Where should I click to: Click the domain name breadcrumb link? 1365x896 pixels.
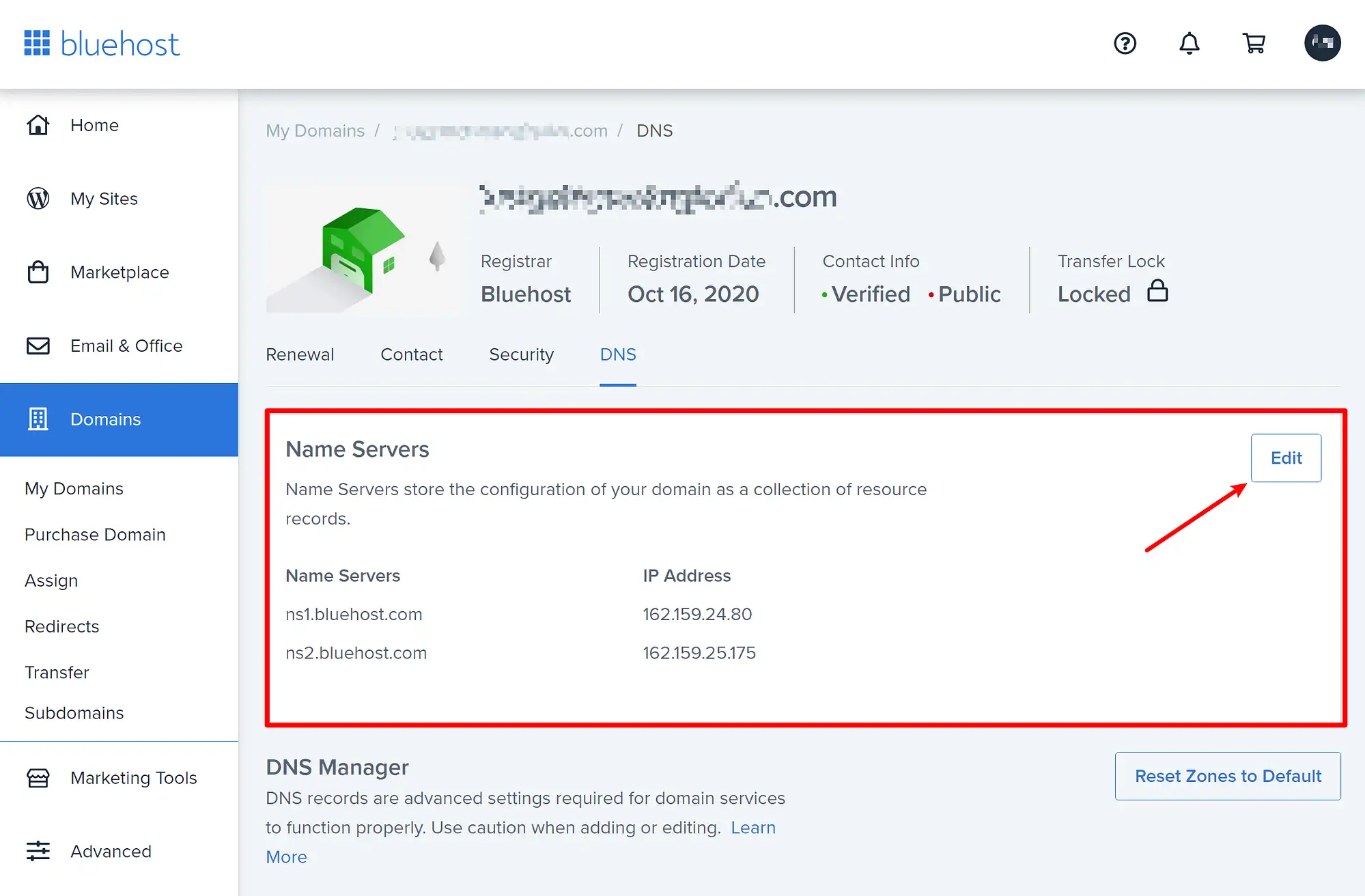(500, 130)
